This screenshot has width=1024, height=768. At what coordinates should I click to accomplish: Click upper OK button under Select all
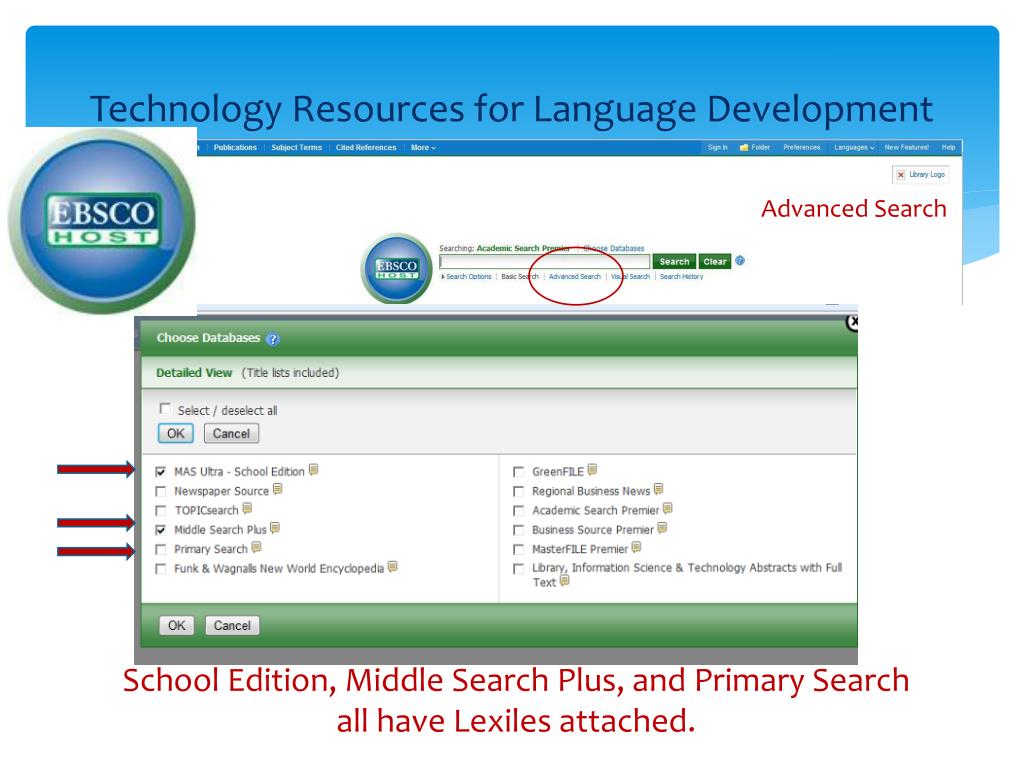(x=176, y=434)
